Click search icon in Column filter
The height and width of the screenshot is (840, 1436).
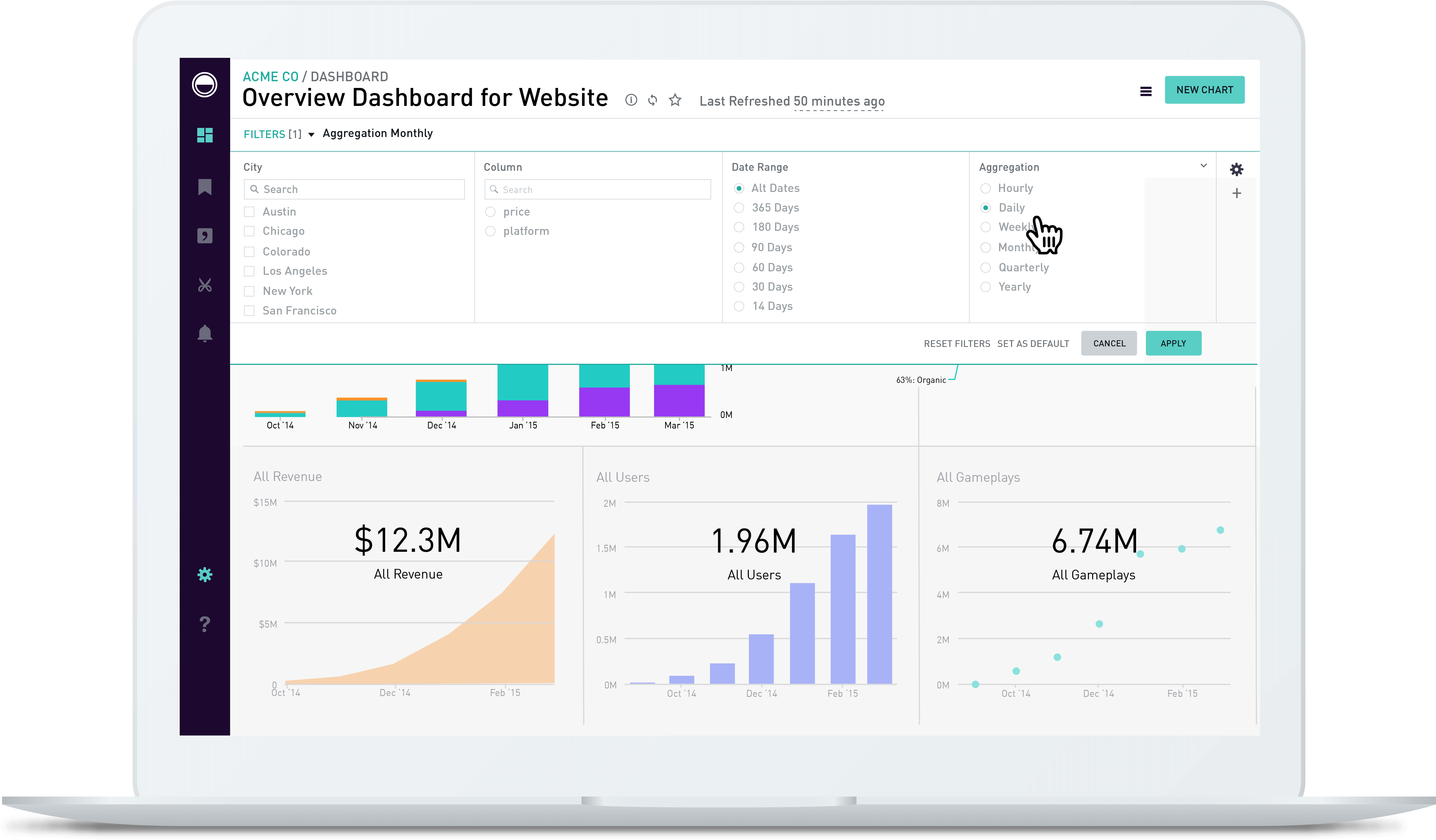tap(494, 190)
